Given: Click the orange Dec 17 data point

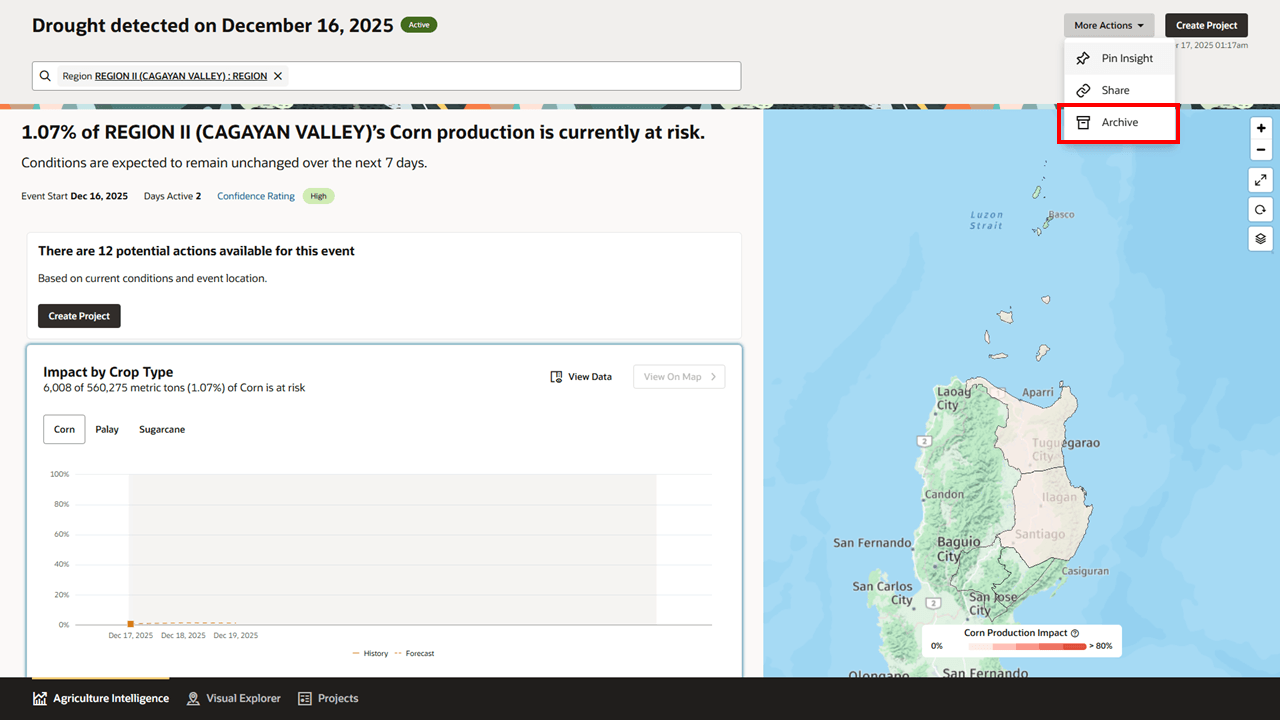Looking at the screenshot, I should 130,623.
